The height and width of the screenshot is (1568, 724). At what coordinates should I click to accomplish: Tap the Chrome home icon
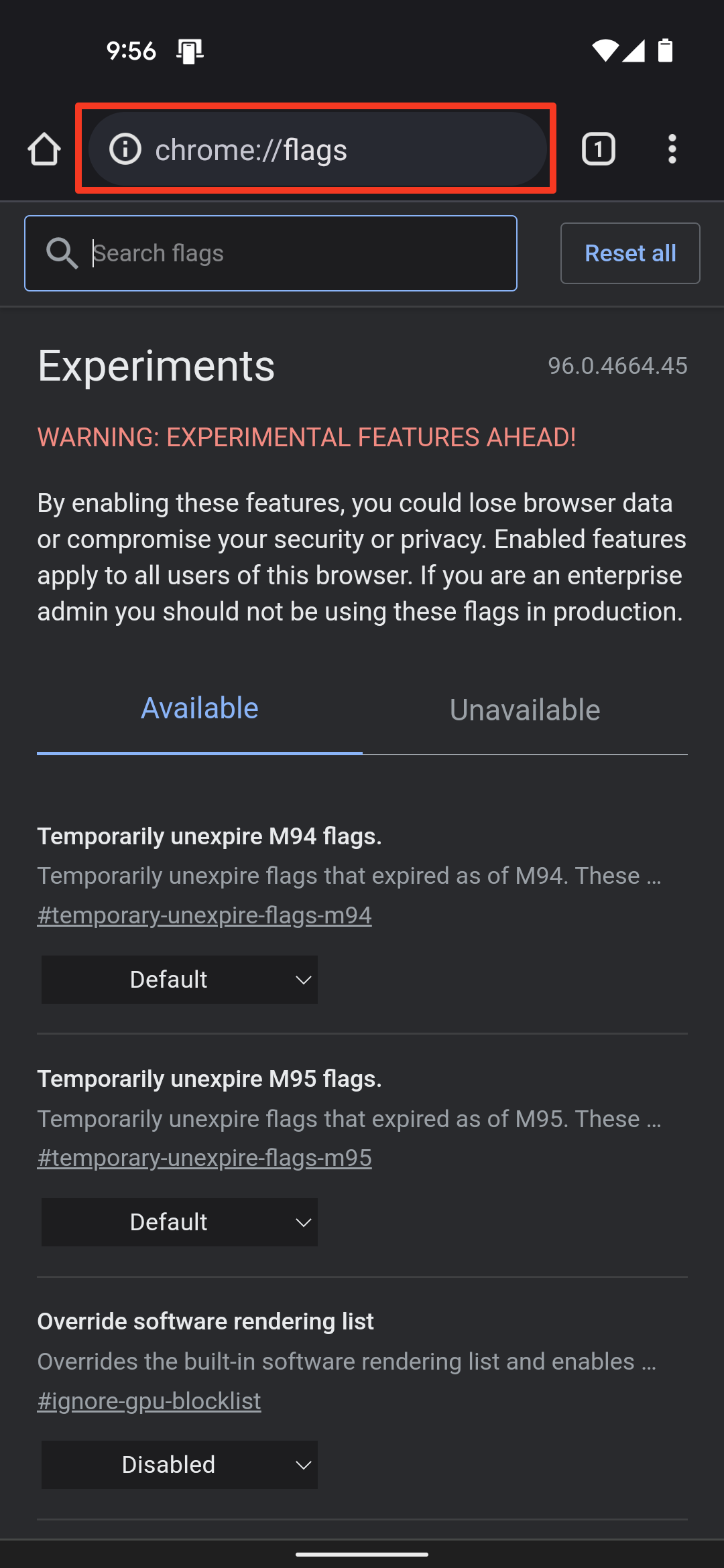pyautogui.click(x=44, y=149)
